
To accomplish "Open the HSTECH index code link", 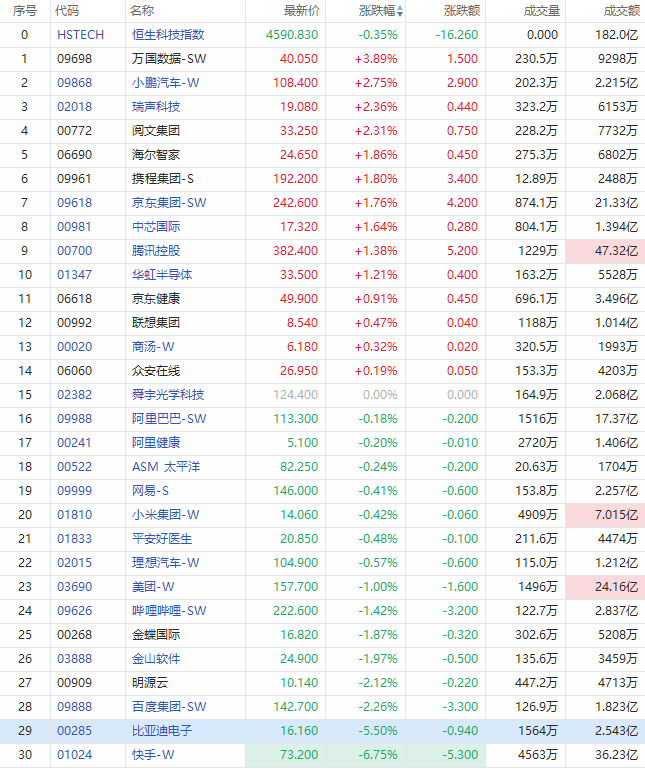I will point(80,35).
